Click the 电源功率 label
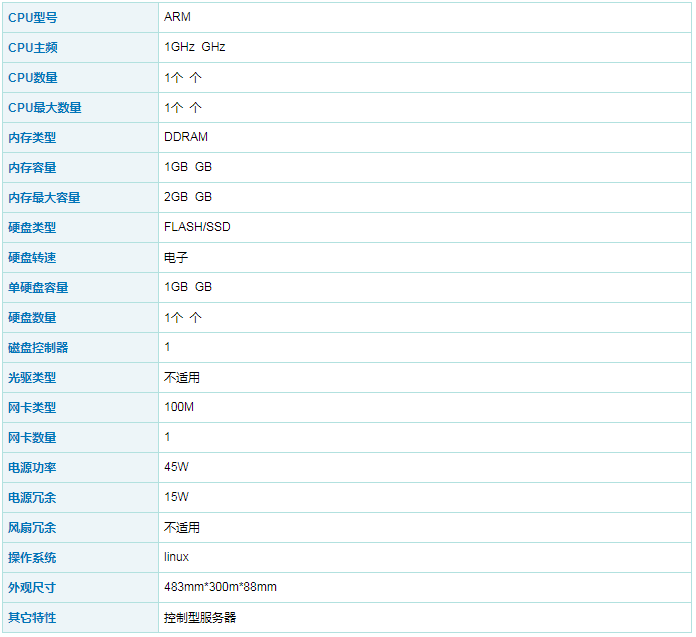696x637 pixels. click(x=32, y=467)
